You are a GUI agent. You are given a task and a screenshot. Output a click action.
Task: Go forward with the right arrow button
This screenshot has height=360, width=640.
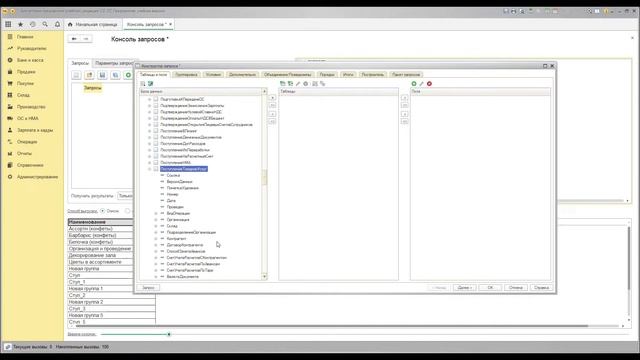coord(86,39)
